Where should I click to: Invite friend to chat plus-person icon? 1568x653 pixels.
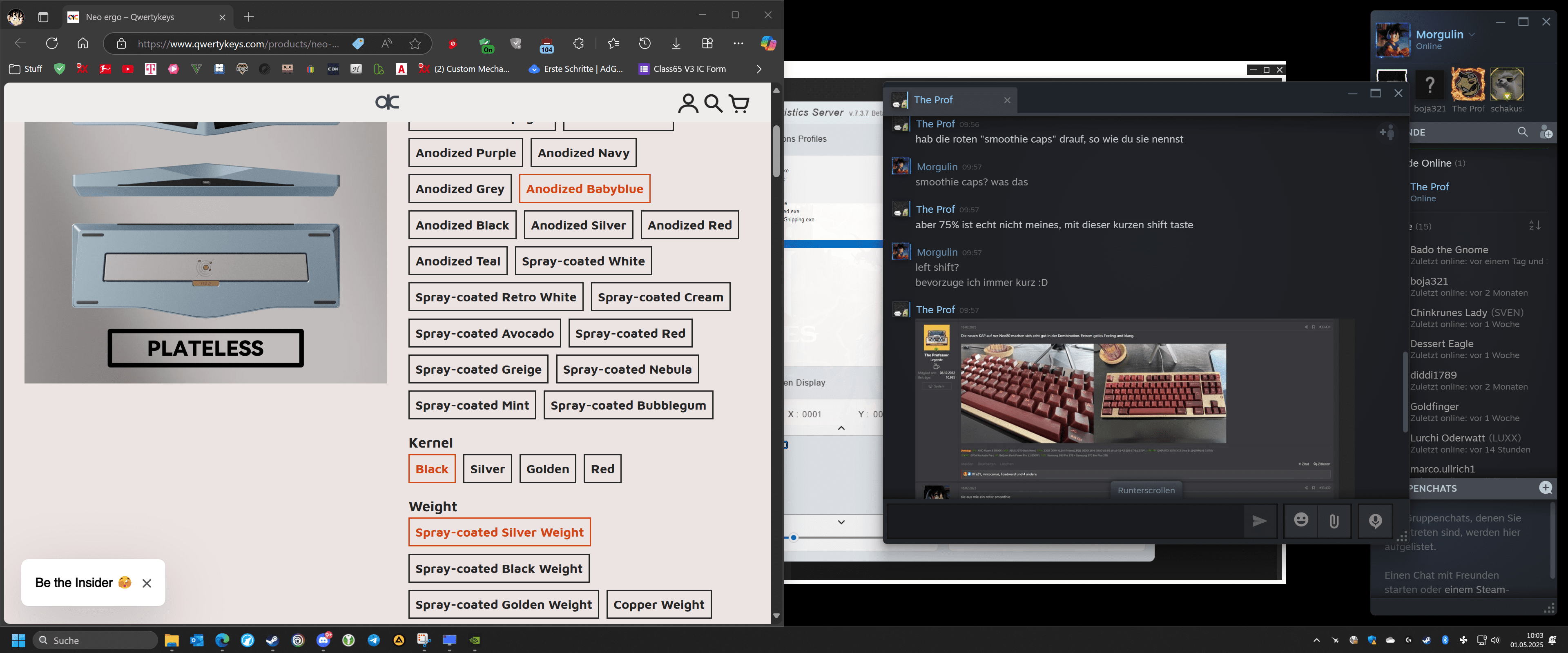(x=1387, y=131)
